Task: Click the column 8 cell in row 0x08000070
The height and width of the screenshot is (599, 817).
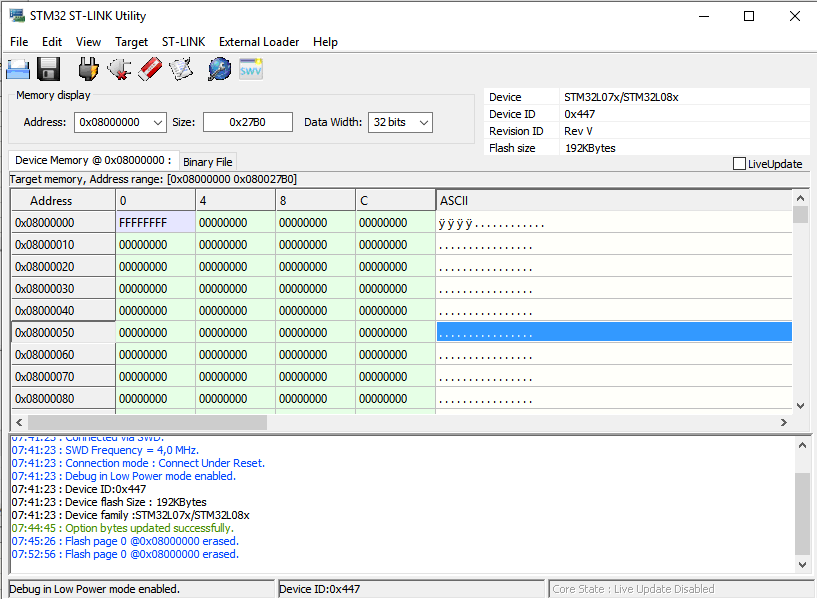Action: [315, 377]
